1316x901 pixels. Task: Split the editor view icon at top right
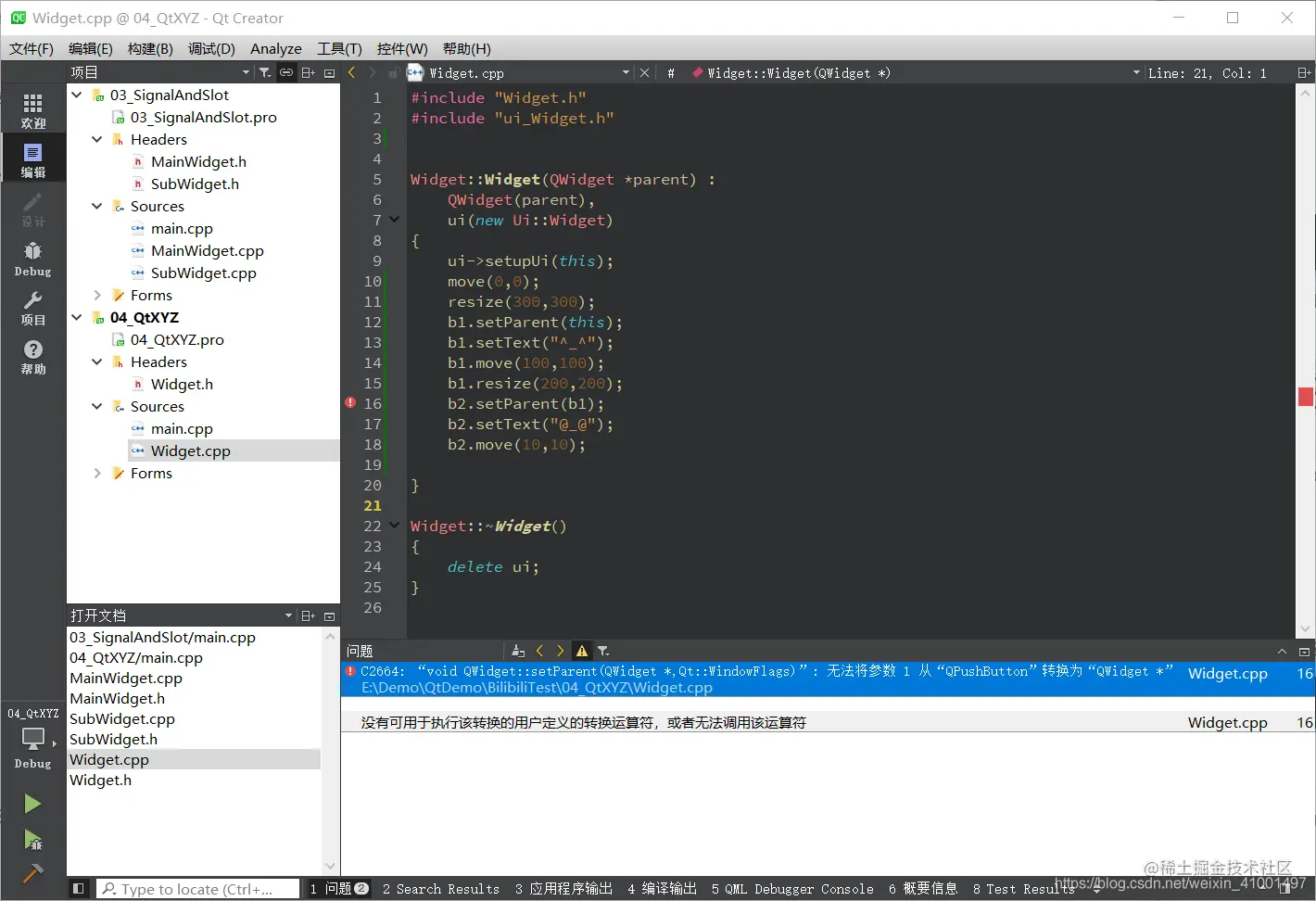click(1304, 72)
